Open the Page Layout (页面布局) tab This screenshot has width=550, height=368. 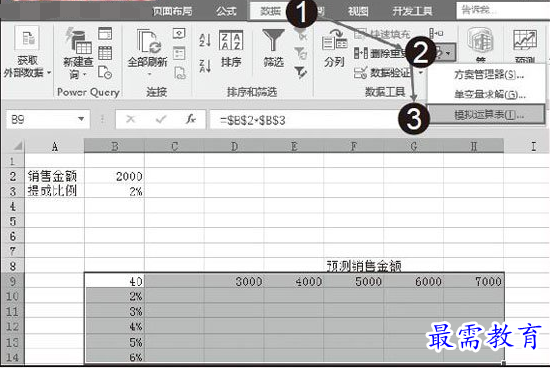(172, 11)
